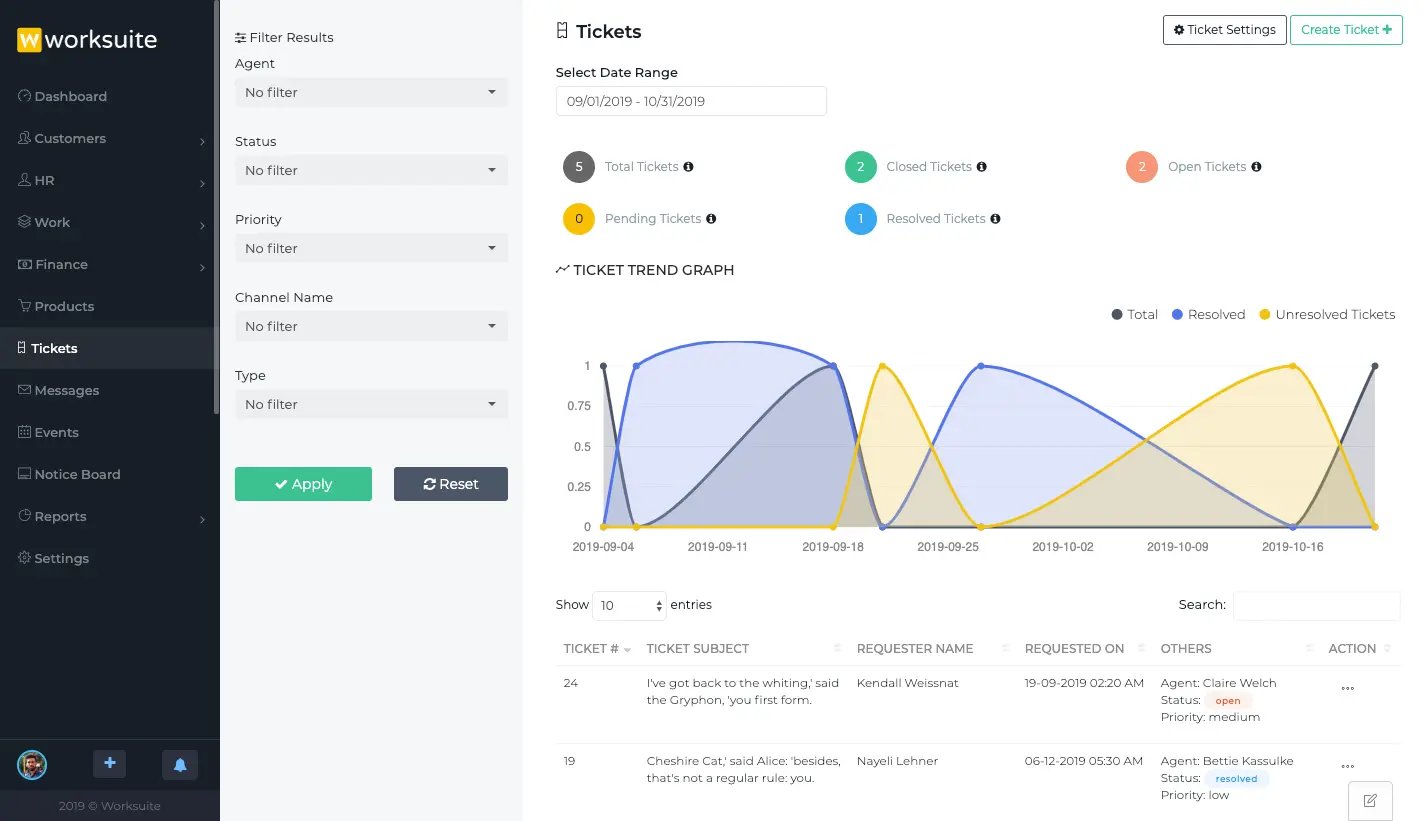Image resolution: width=1425 pixels, height=821 pixels.
Task: Click info icon beside Resolved Tickets
Action: (x=995, y=219)
